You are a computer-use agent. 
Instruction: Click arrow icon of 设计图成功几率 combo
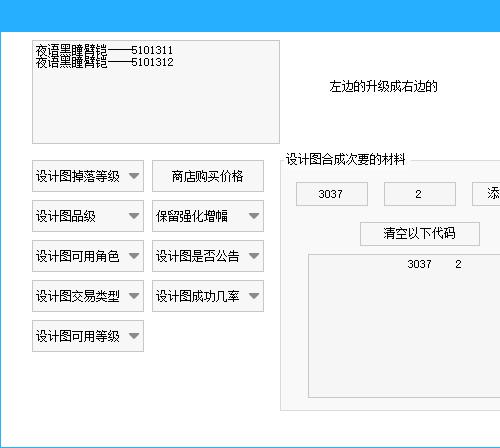pyautogui.click(x=254, y=296)
